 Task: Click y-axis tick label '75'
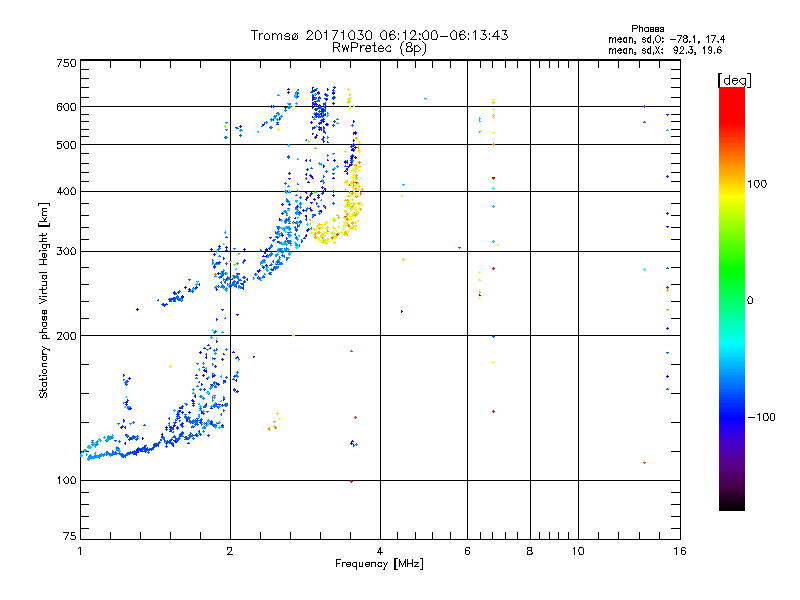point(70,536)
